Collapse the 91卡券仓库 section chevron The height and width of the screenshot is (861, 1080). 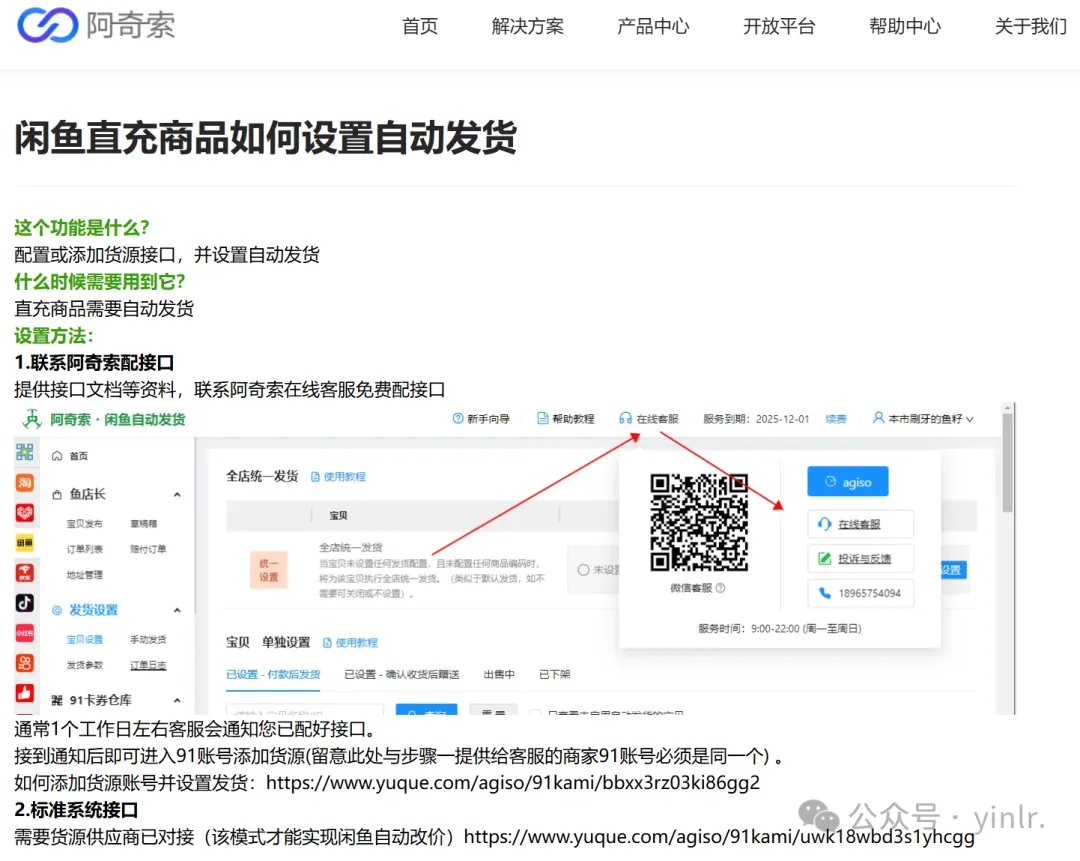(x=177, y=701)
